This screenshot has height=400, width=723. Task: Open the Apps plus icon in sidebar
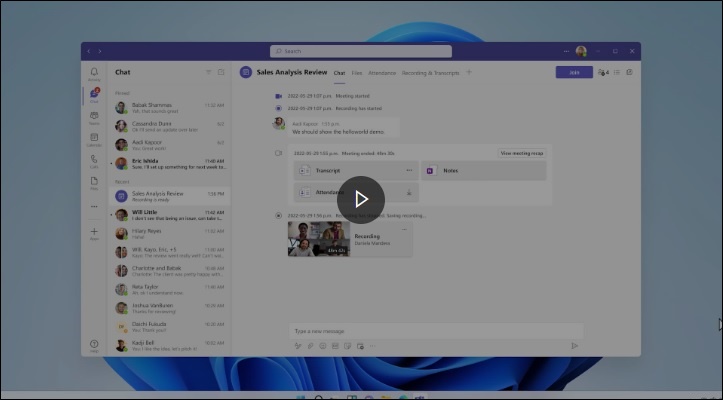94,233
